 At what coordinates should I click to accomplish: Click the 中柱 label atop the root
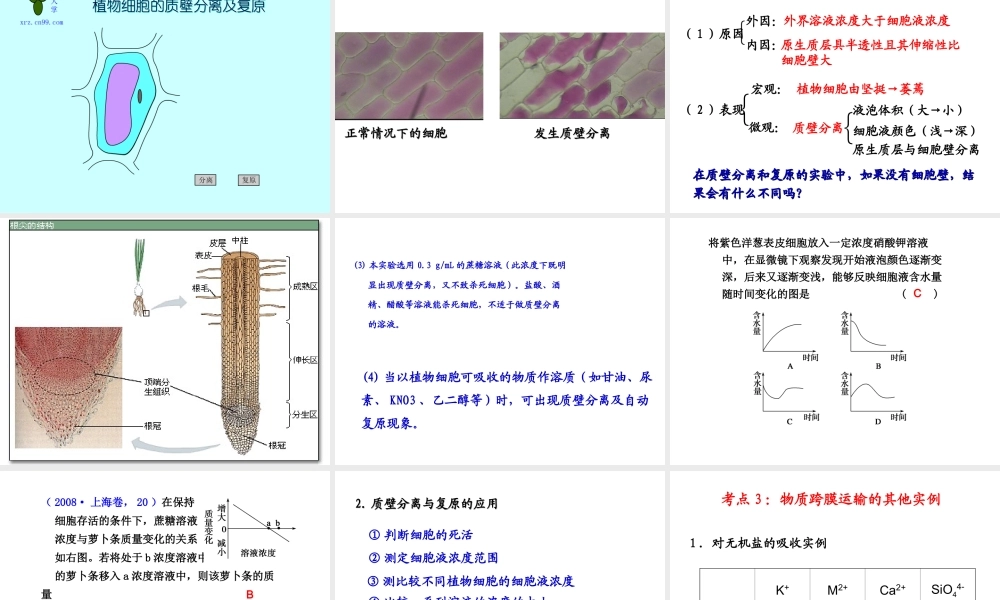240,240
